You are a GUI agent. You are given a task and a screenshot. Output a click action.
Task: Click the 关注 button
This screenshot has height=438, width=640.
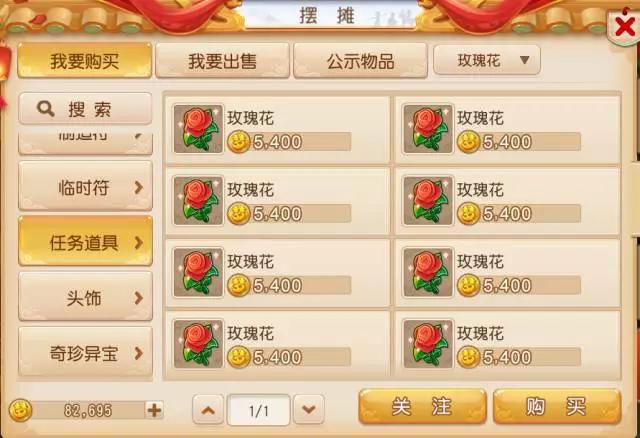pos(422,407)
